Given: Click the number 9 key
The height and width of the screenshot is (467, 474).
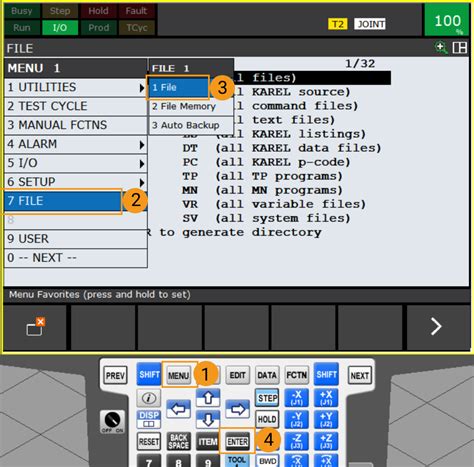Looking at the screenshot, I should pos(208,461).
